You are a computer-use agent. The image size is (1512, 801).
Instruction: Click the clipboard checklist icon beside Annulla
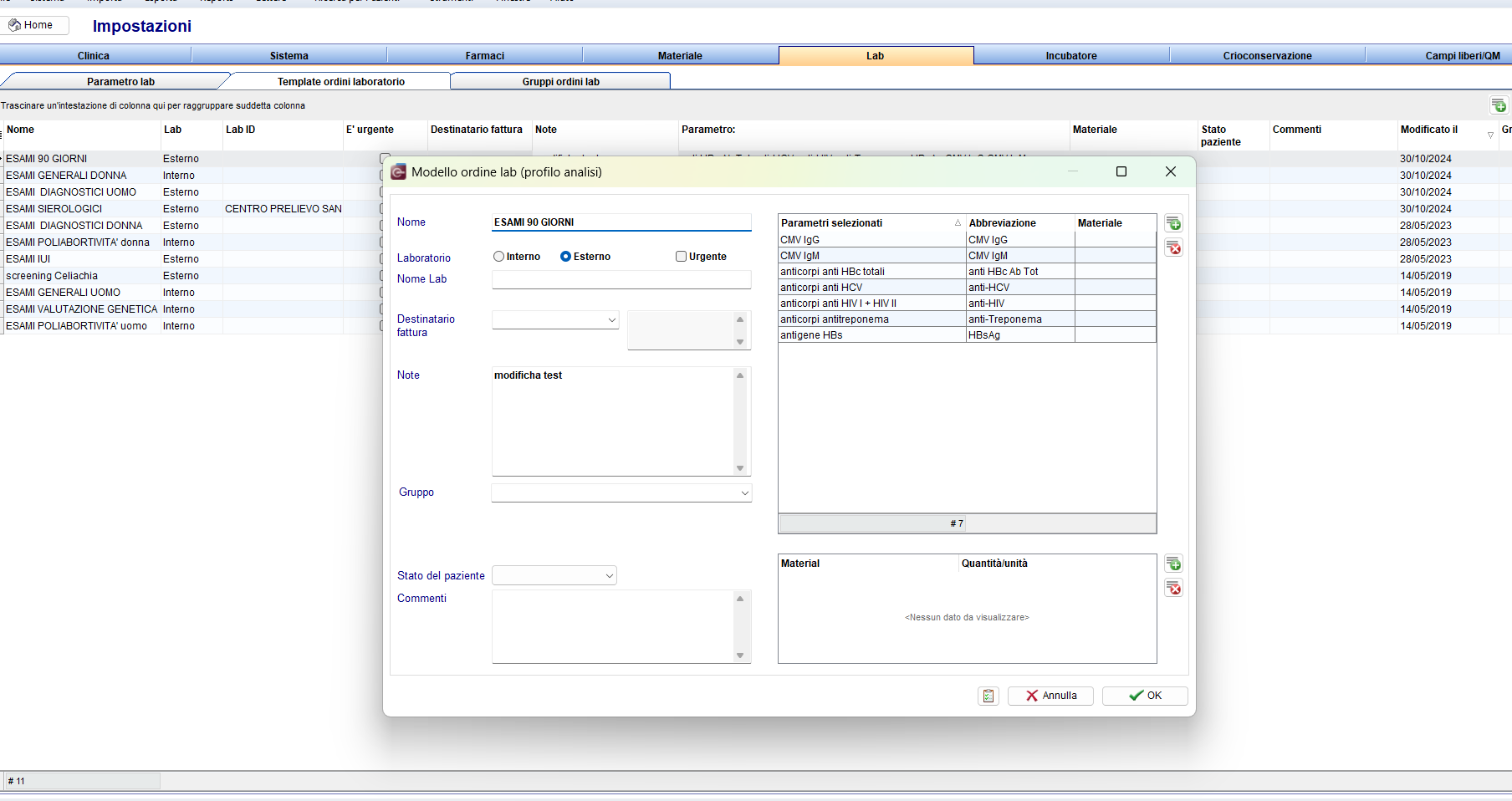pos(988,696)
